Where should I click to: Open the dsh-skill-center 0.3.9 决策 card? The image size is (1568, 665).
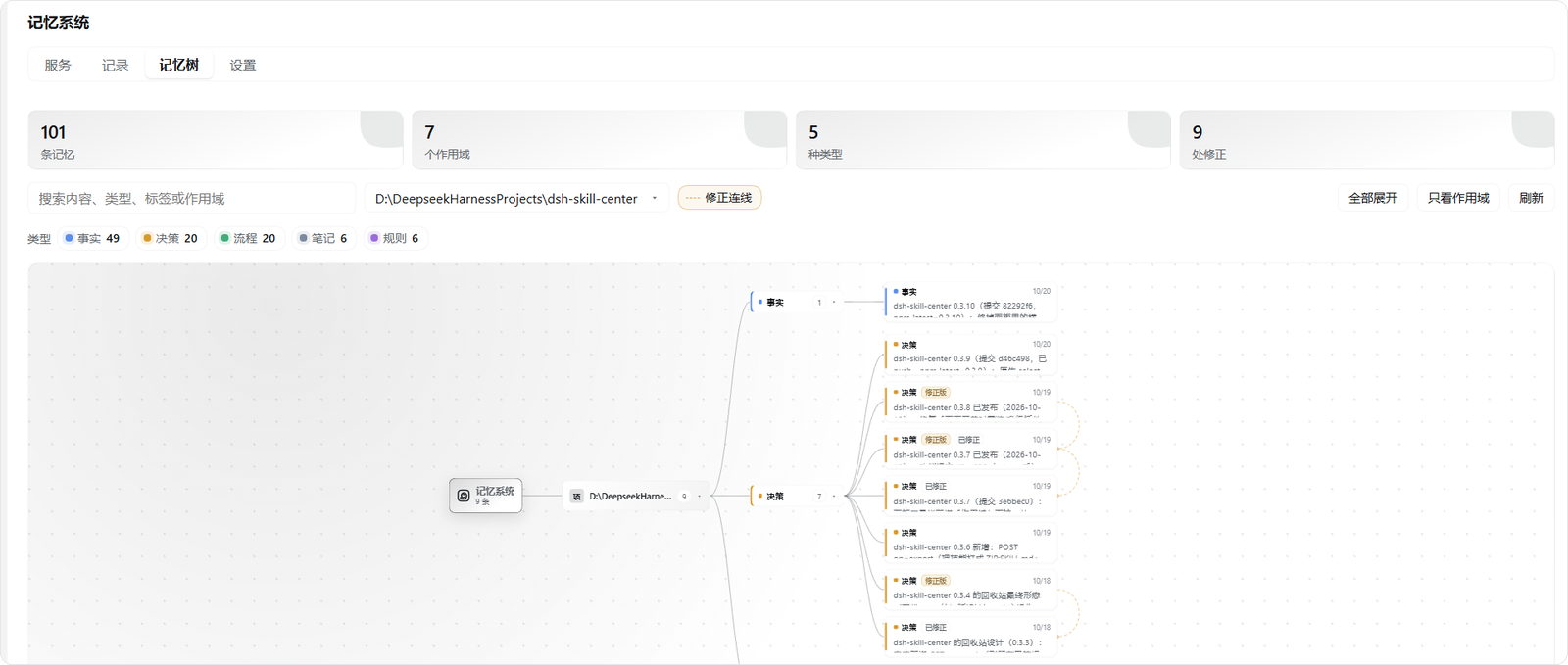coord(971,356)
